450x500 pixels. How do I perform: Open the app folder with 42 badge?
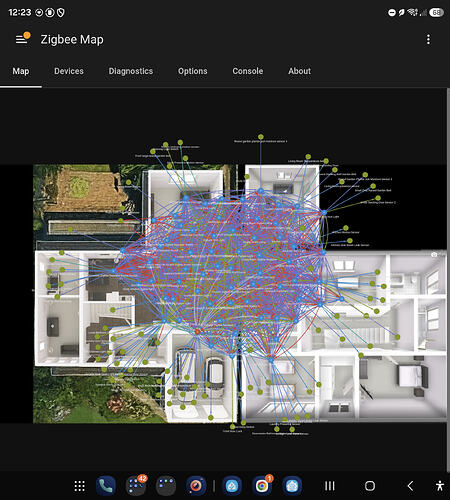tap(136, 485)
